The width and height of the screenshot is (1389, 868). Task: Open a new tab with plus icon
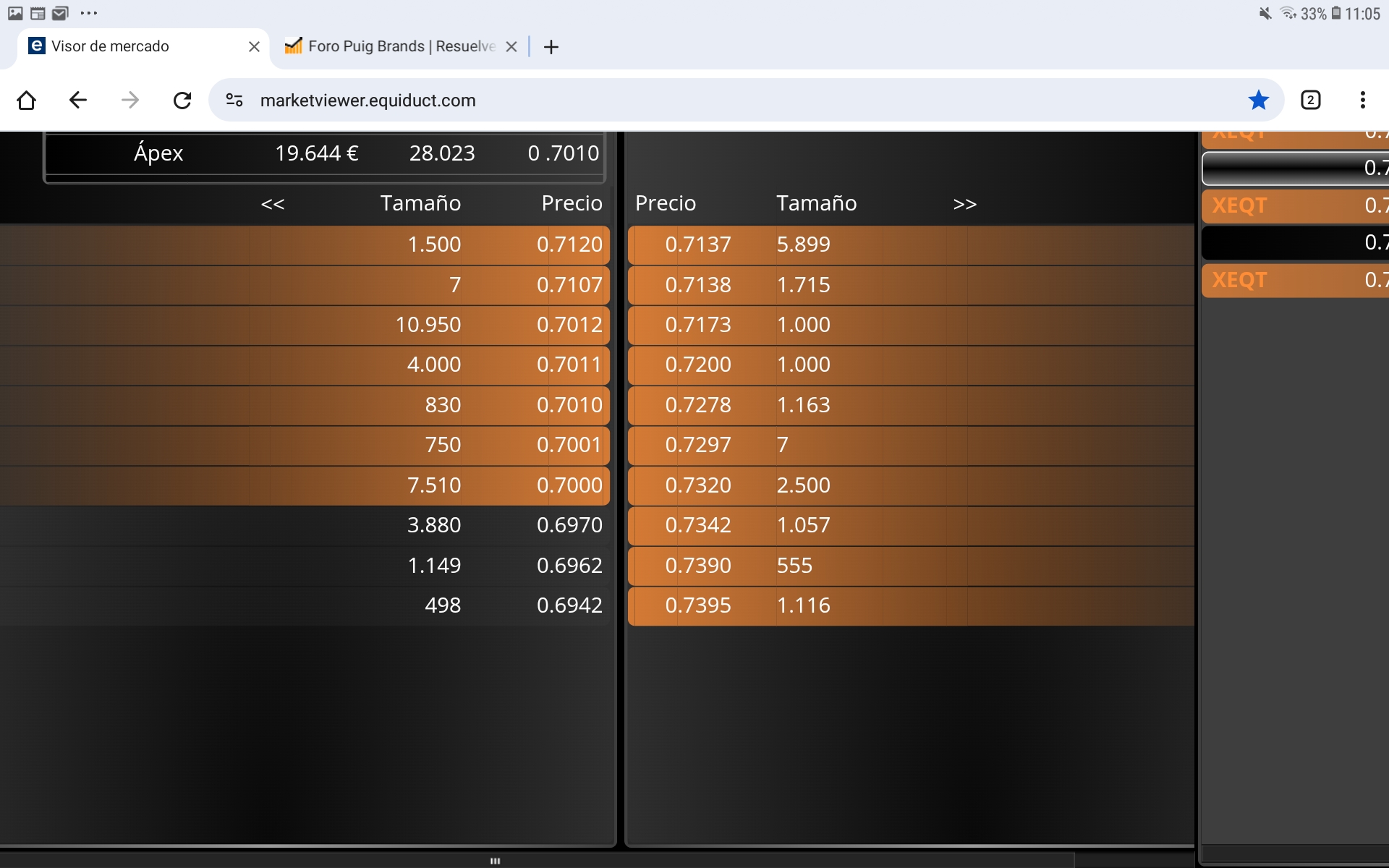(551, 47)
